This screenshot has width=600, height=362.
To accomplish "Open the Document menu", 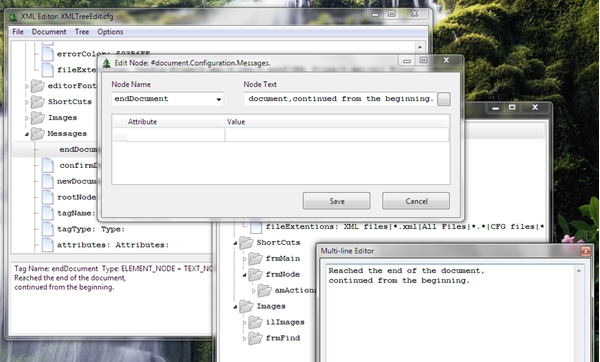I will [49, 32].
